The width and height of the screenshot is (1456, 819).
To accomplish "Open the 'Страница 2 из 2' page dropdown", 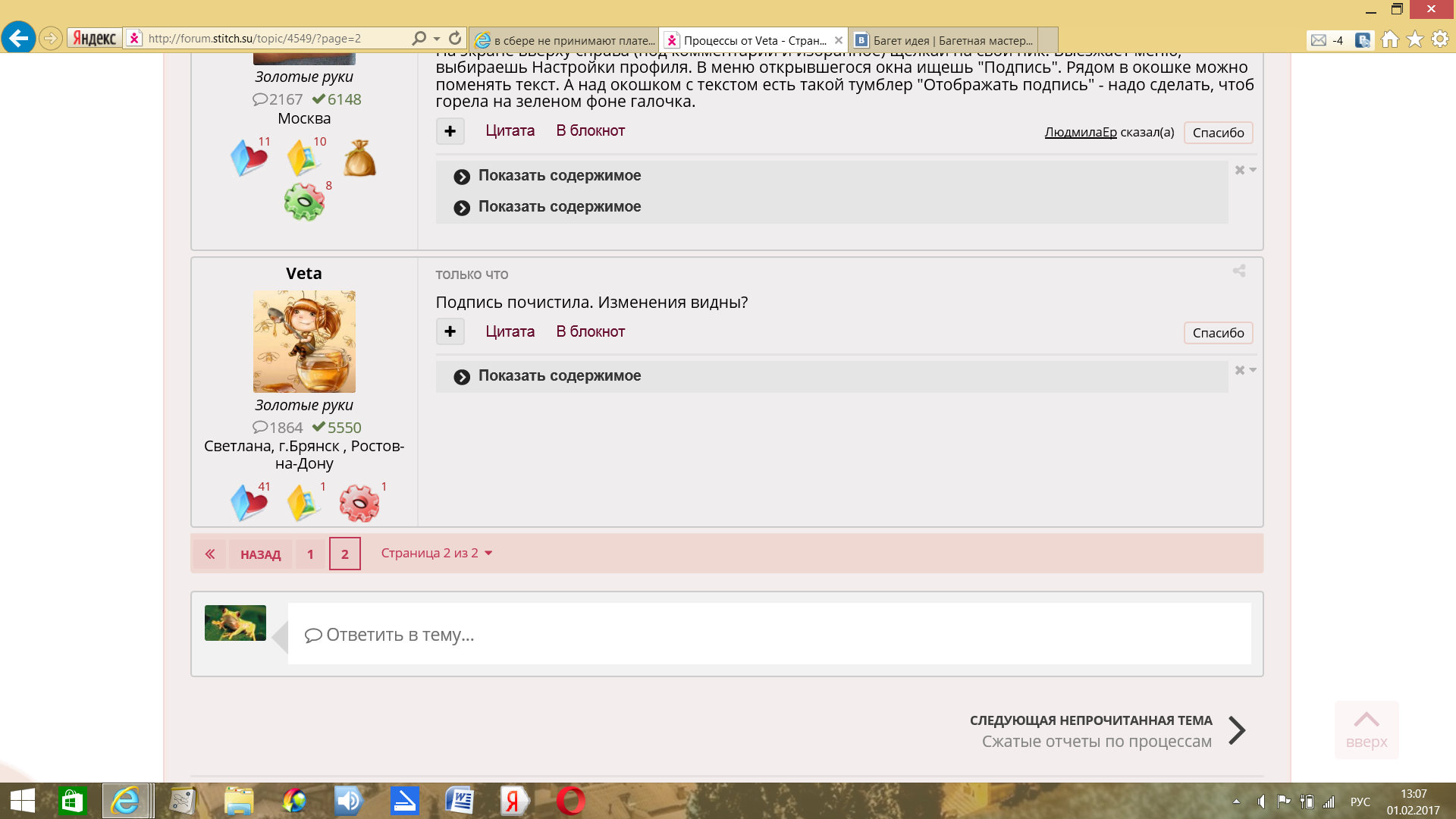I will pyautogui.click(x=436, y=553).
